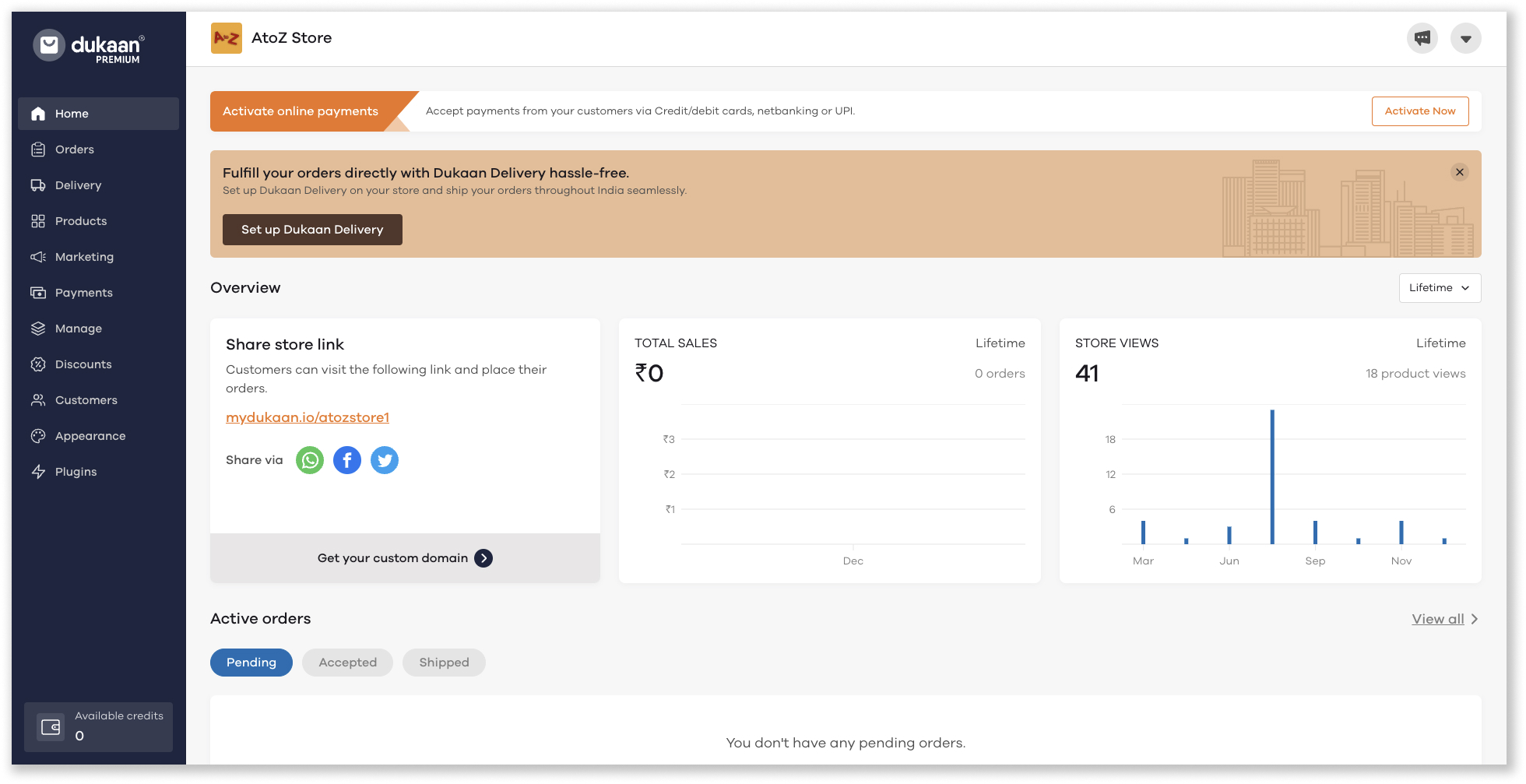The image size is (1526, 784).
Task: Share store via Twitter icon
Action: [385, 460]
